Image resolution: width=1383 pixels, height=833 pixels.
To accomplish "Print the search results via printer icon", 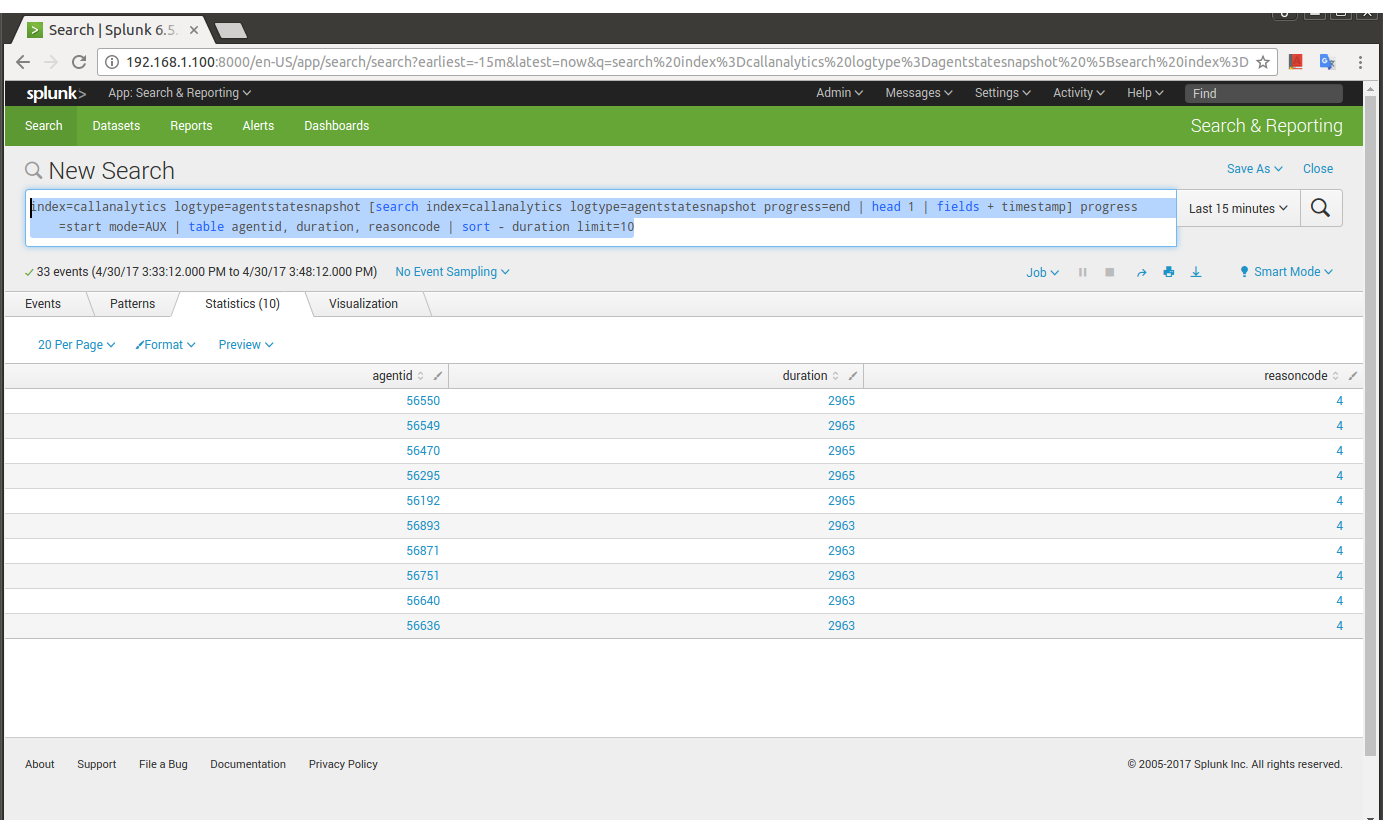I will tap(1168, 272).
